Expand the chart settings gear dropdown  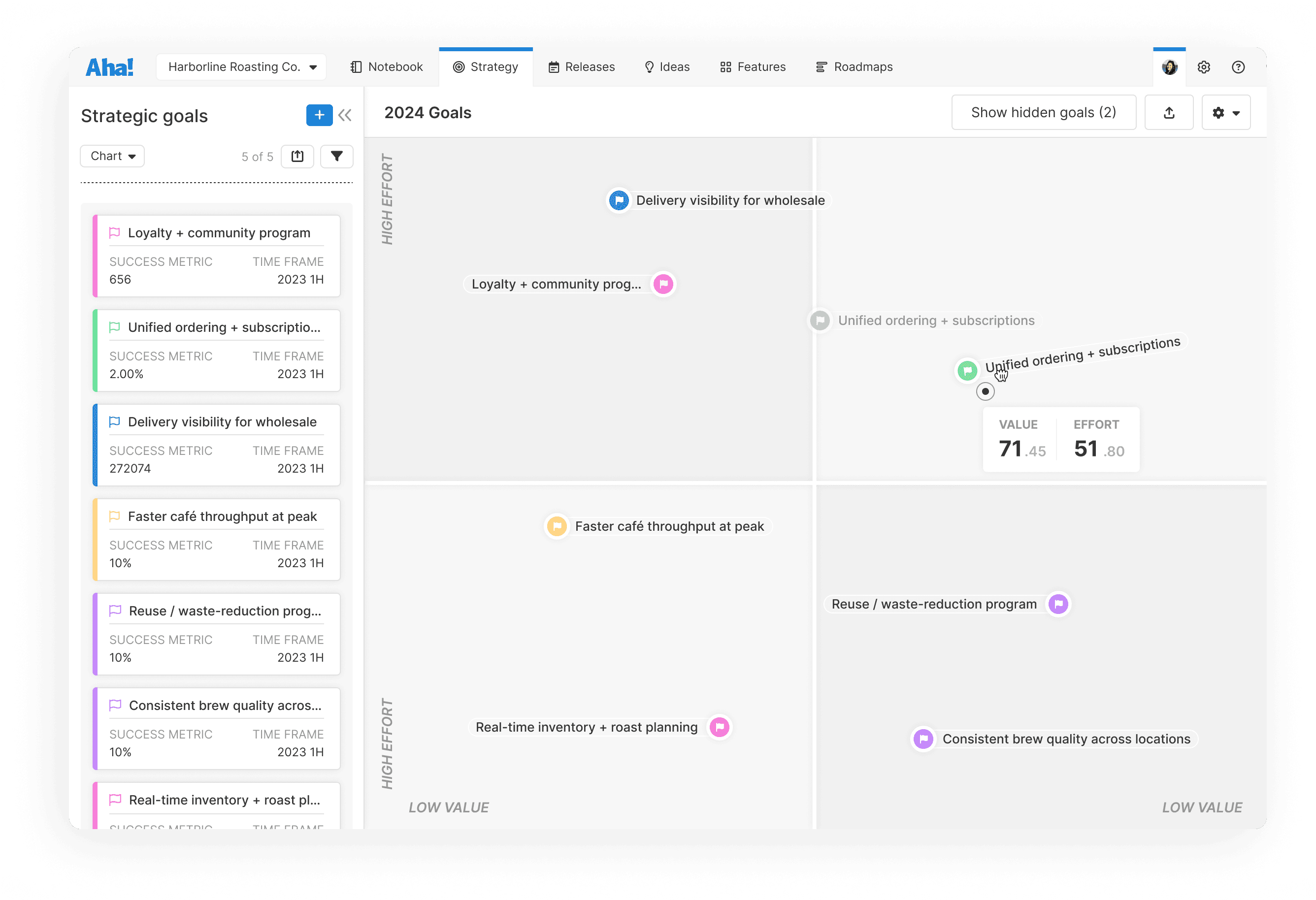[x=1226, y=113]
